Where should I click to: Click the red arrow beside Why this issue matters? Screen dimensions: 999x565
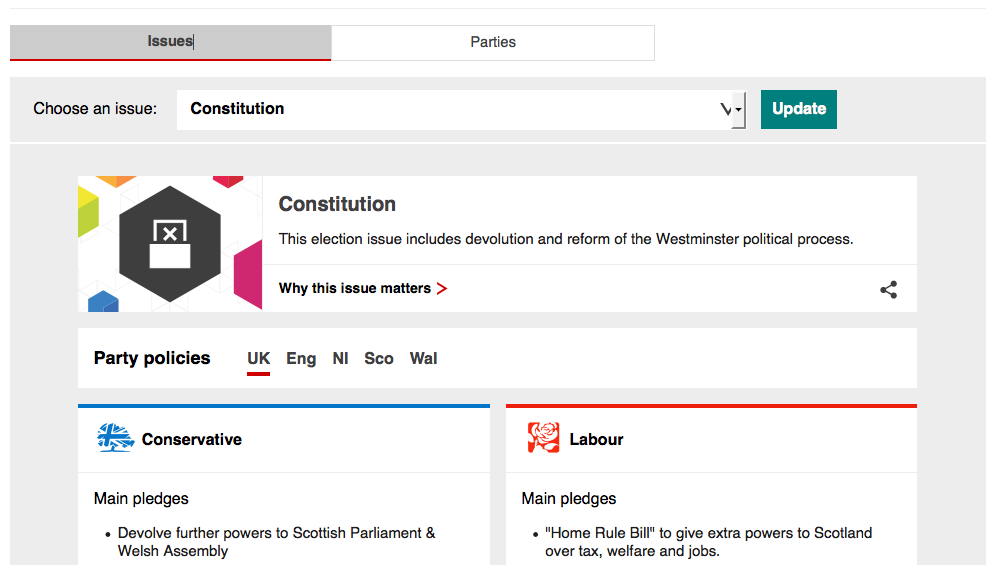point(442,289)
